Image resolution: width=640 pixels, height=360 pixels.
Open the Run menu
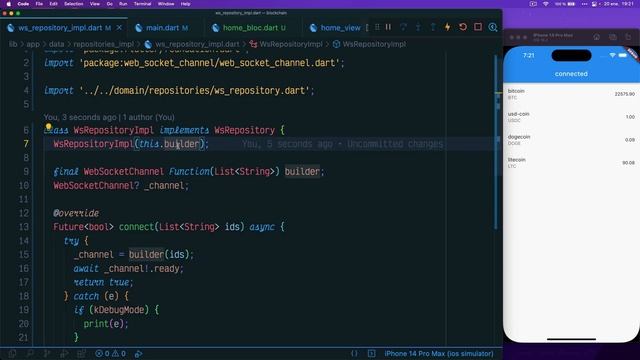pos(123,4)
